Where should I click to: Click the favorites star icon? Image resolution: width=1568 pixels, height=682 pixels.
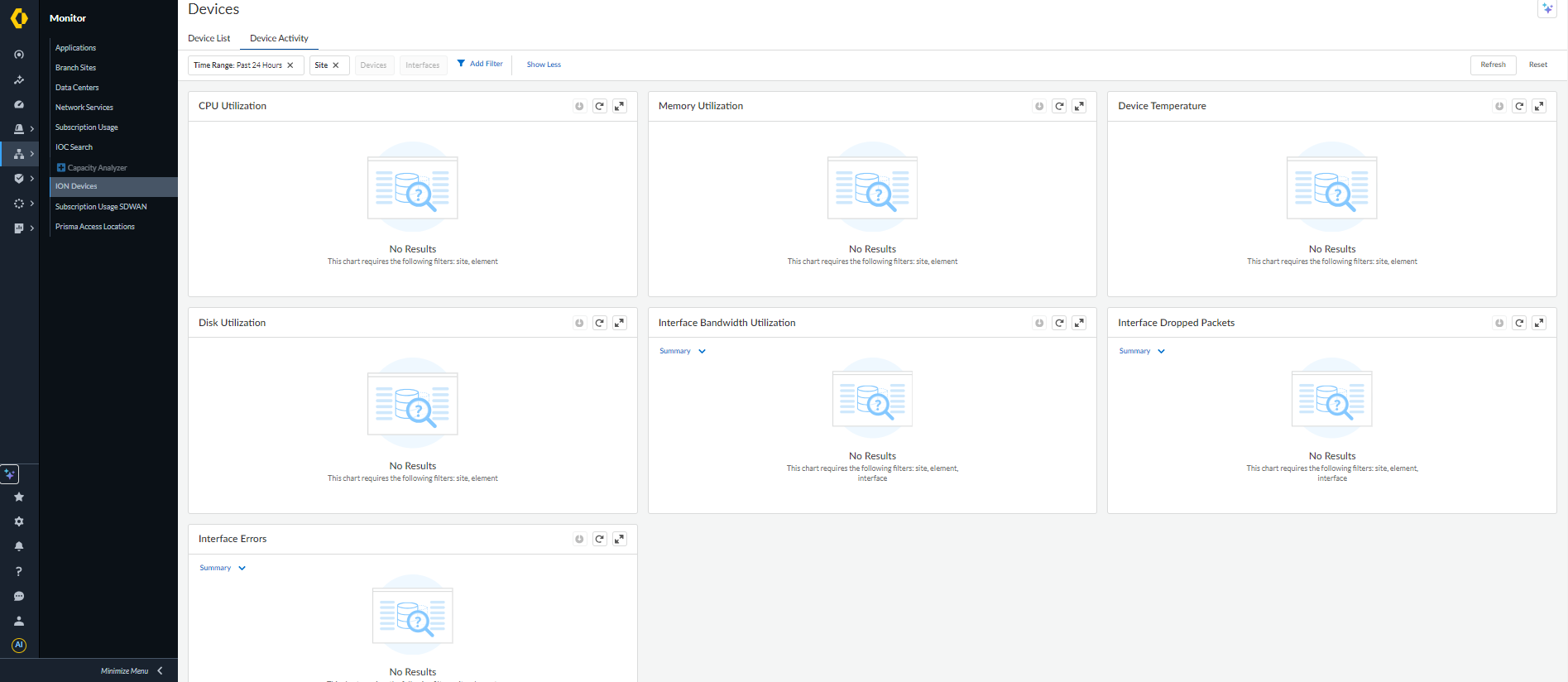tap(19, 497)
